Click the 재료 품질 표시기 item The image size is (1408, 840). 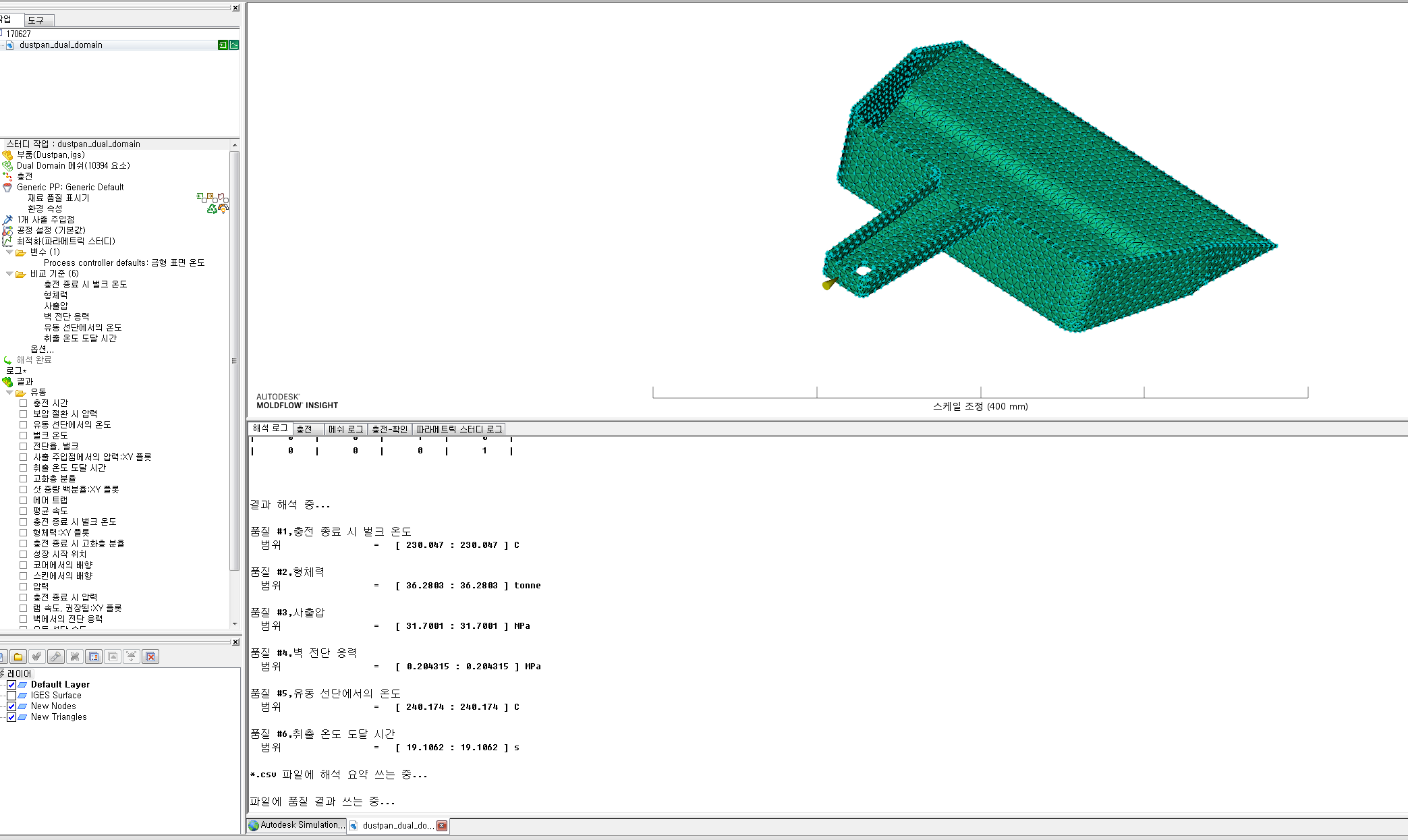coord(59,198)
